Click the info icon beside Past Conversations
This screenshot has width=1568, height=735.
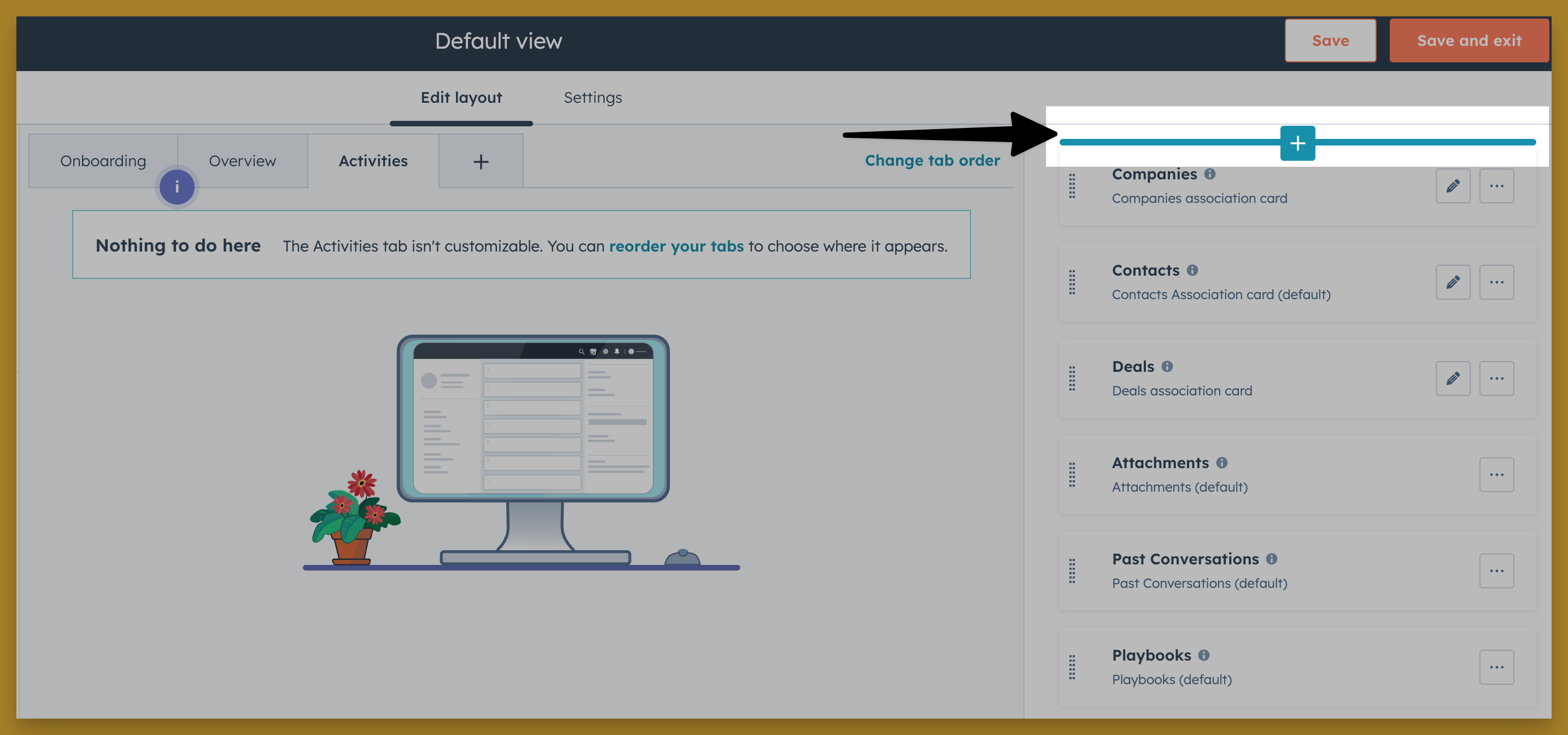coord(1272,559)
